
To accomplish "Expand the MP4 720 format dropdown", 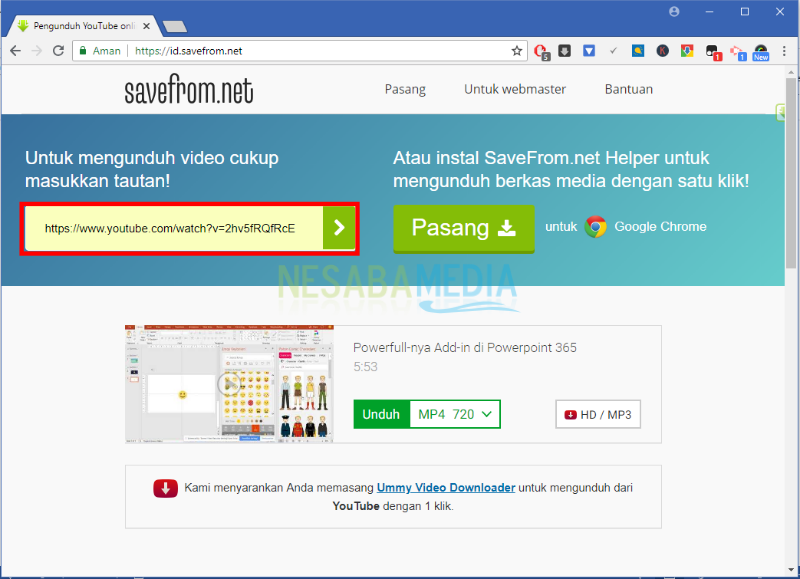I will [455, 414].
